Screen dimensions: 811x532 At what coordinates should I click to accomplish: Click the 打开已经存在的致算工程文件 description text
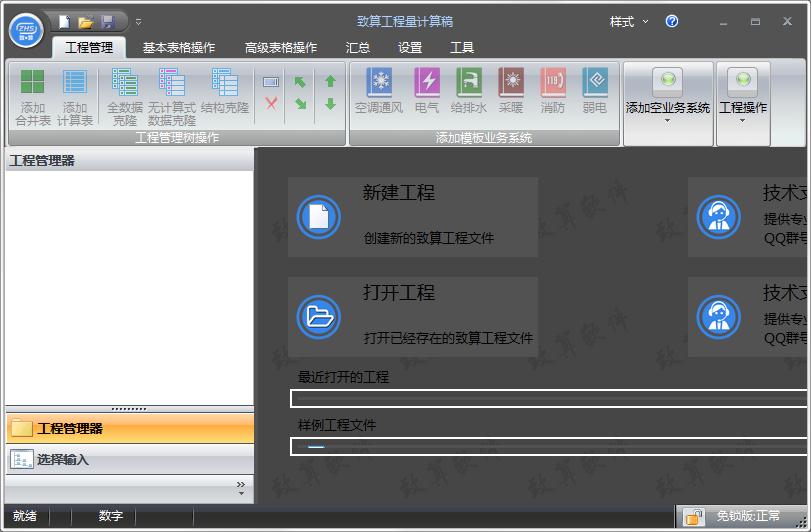448,338
